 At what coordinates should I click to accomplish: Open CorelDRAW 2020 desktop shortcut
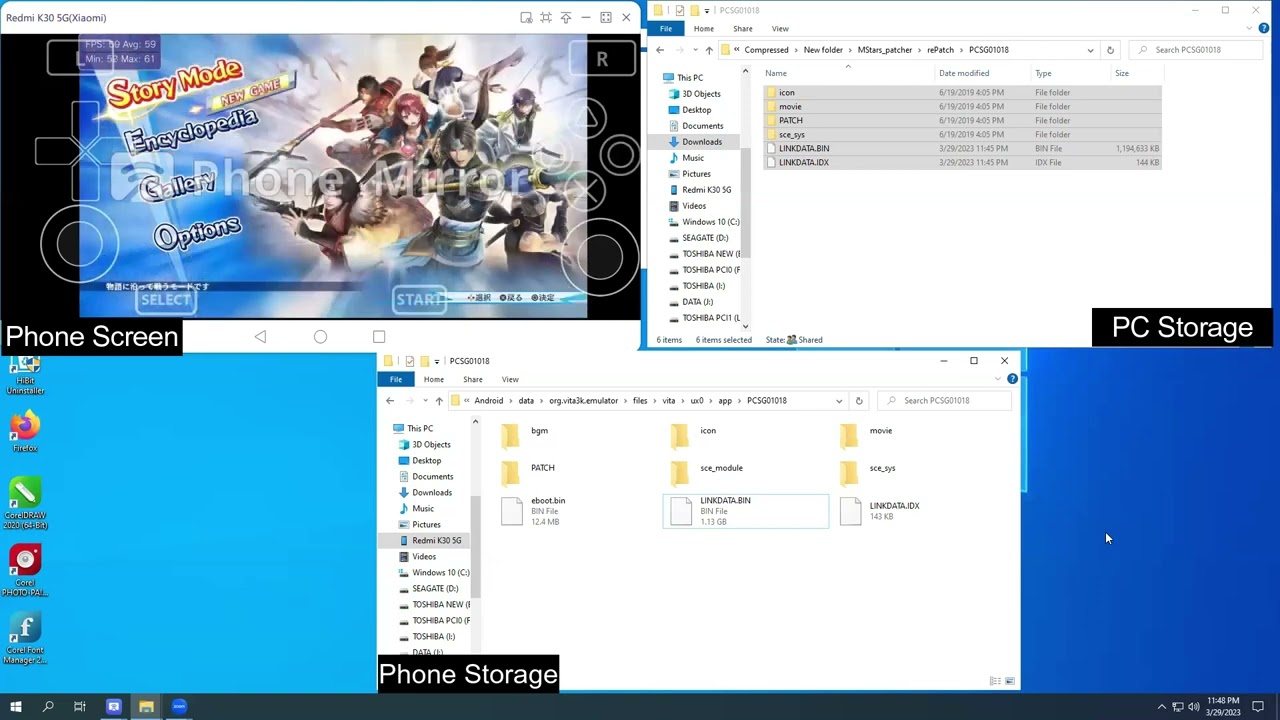point(25,505)
